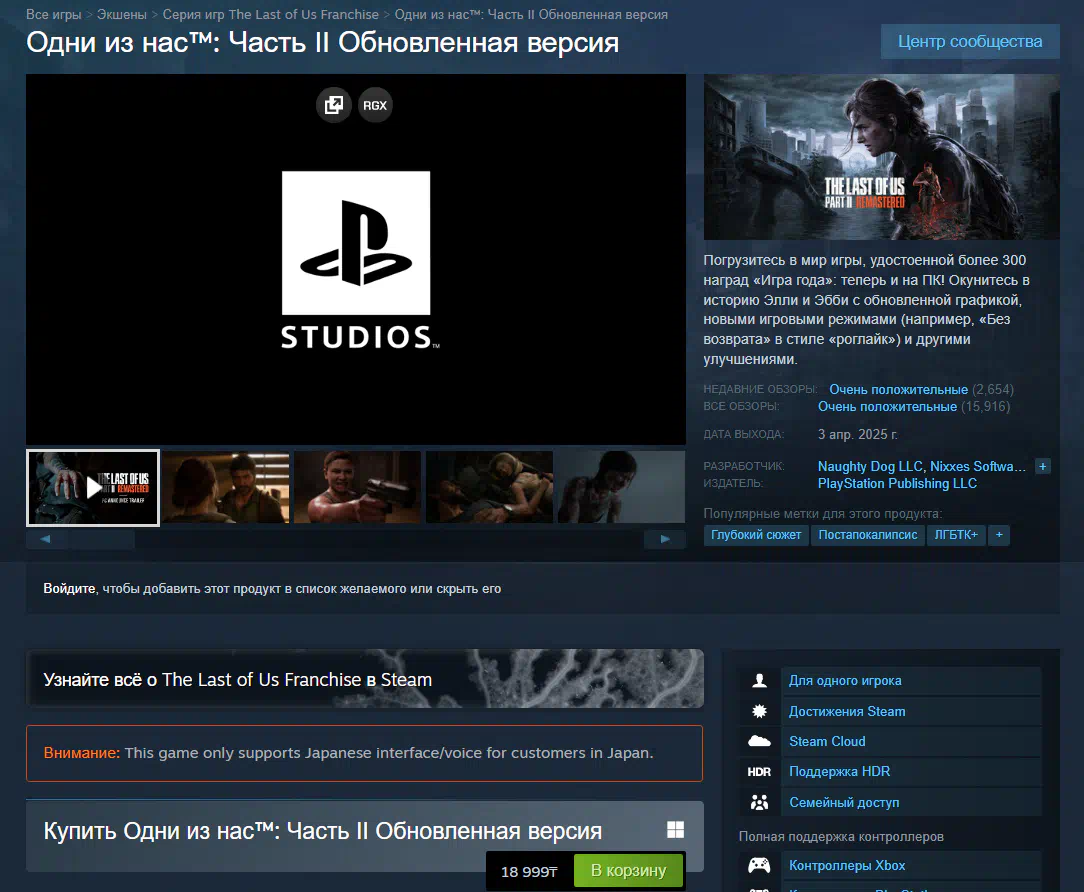
Task: Open The Last of Us Franchise series breadcrumb
Action: pyautogui.click(x=270, y=15)
